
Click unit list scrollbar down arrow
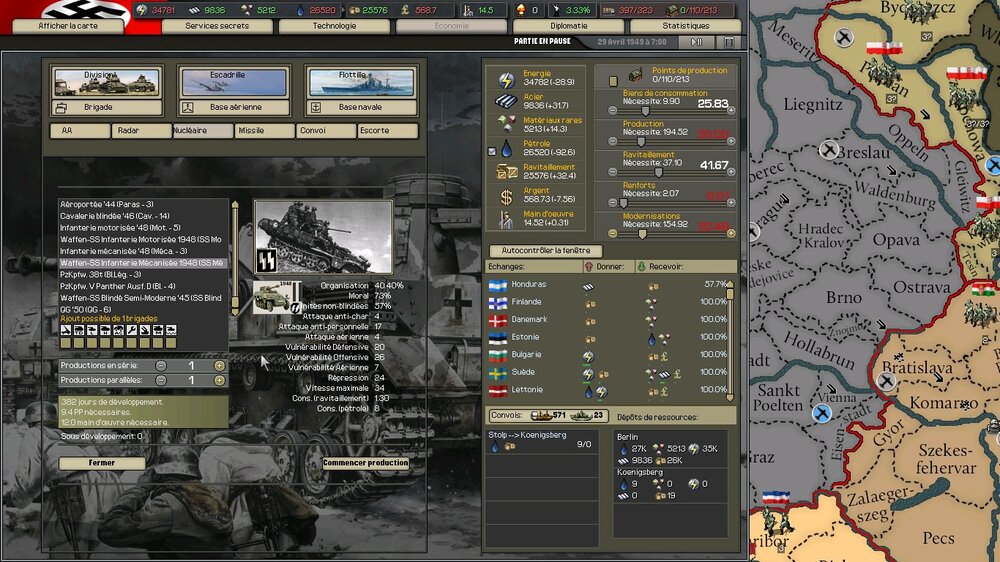tap(235, 311)
